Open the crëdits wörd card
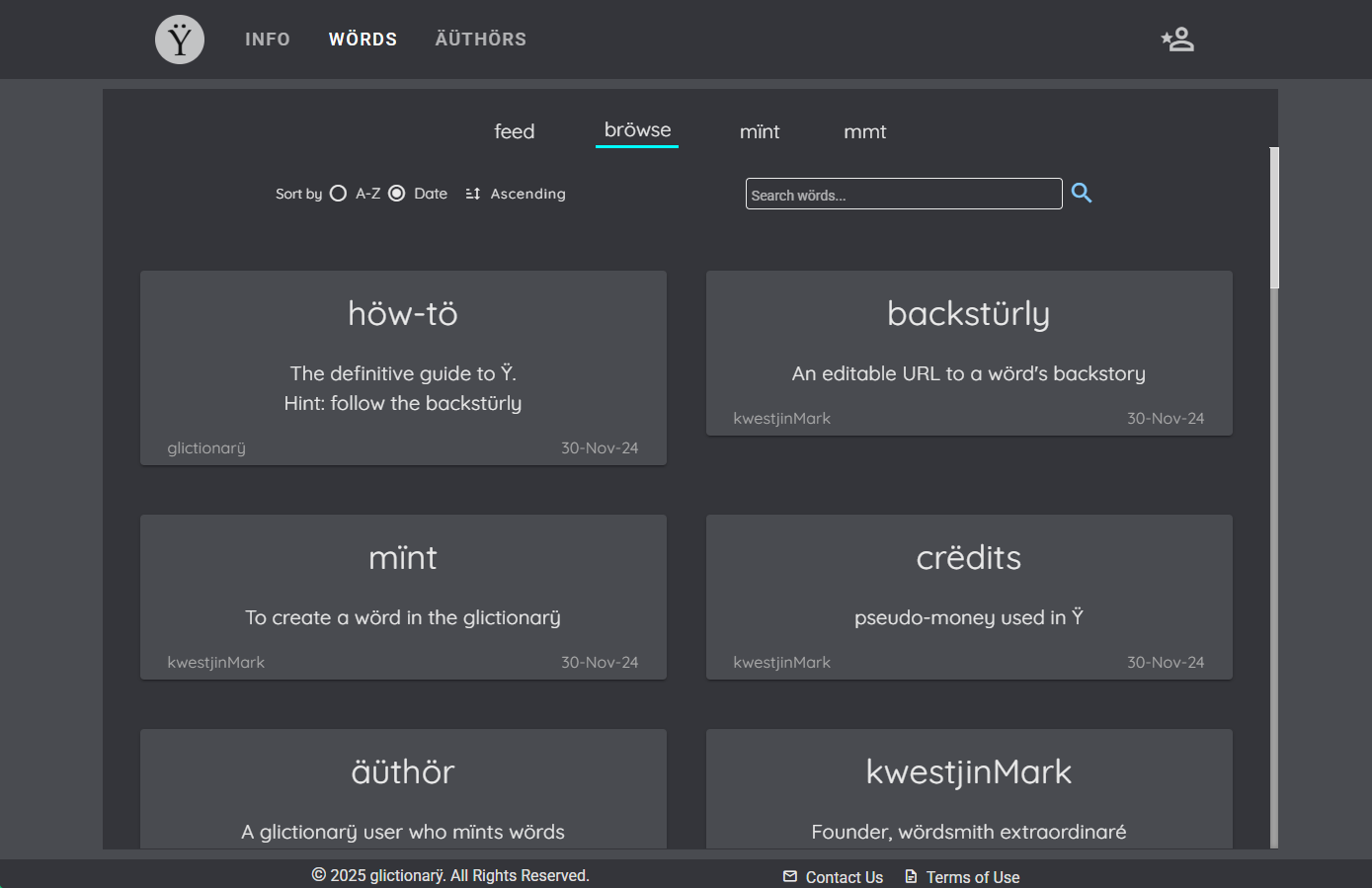 (x=968, y=597)
